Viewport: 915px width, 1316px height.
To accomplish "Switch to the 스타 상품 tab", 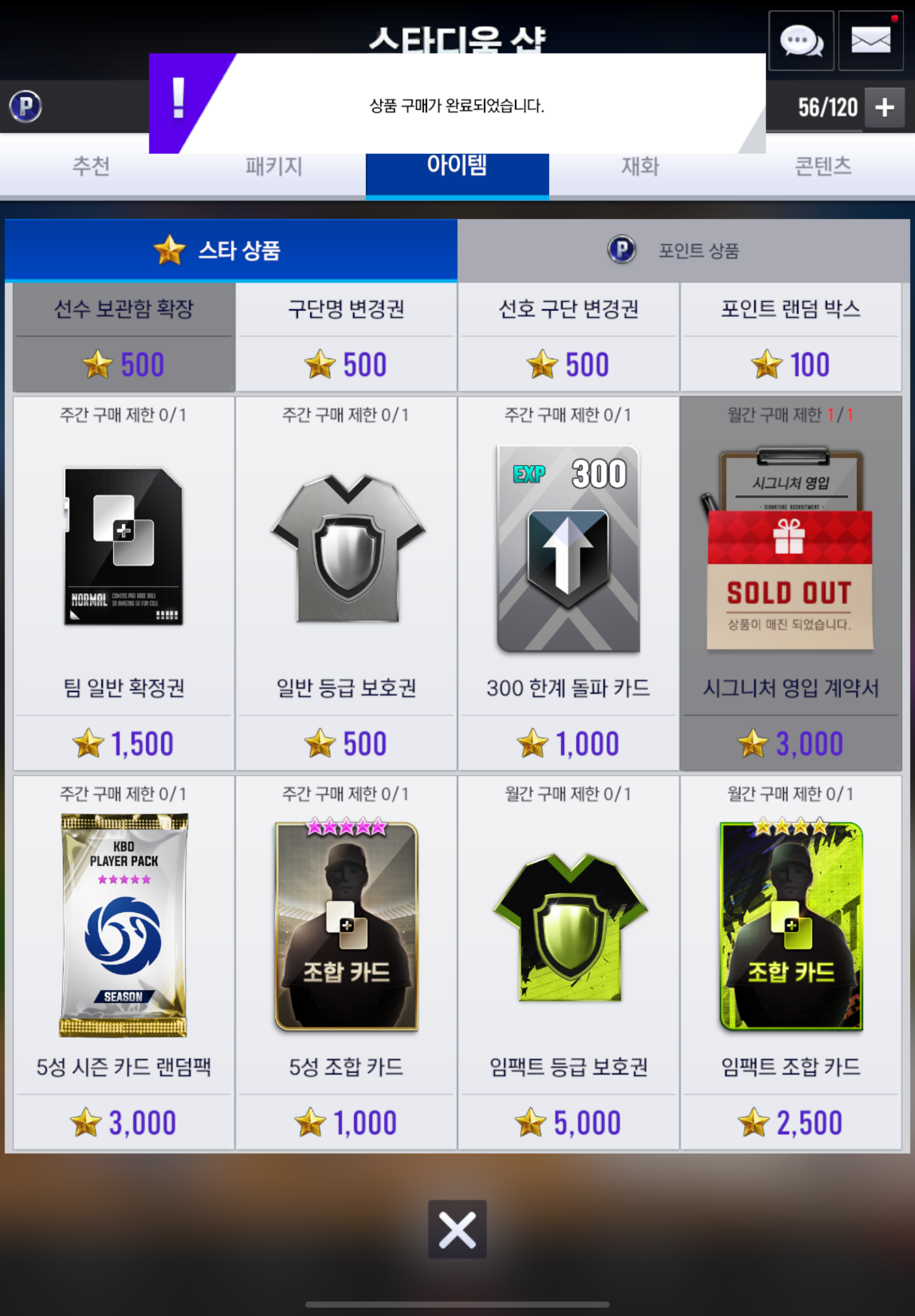I will click(x=231, y=250).
